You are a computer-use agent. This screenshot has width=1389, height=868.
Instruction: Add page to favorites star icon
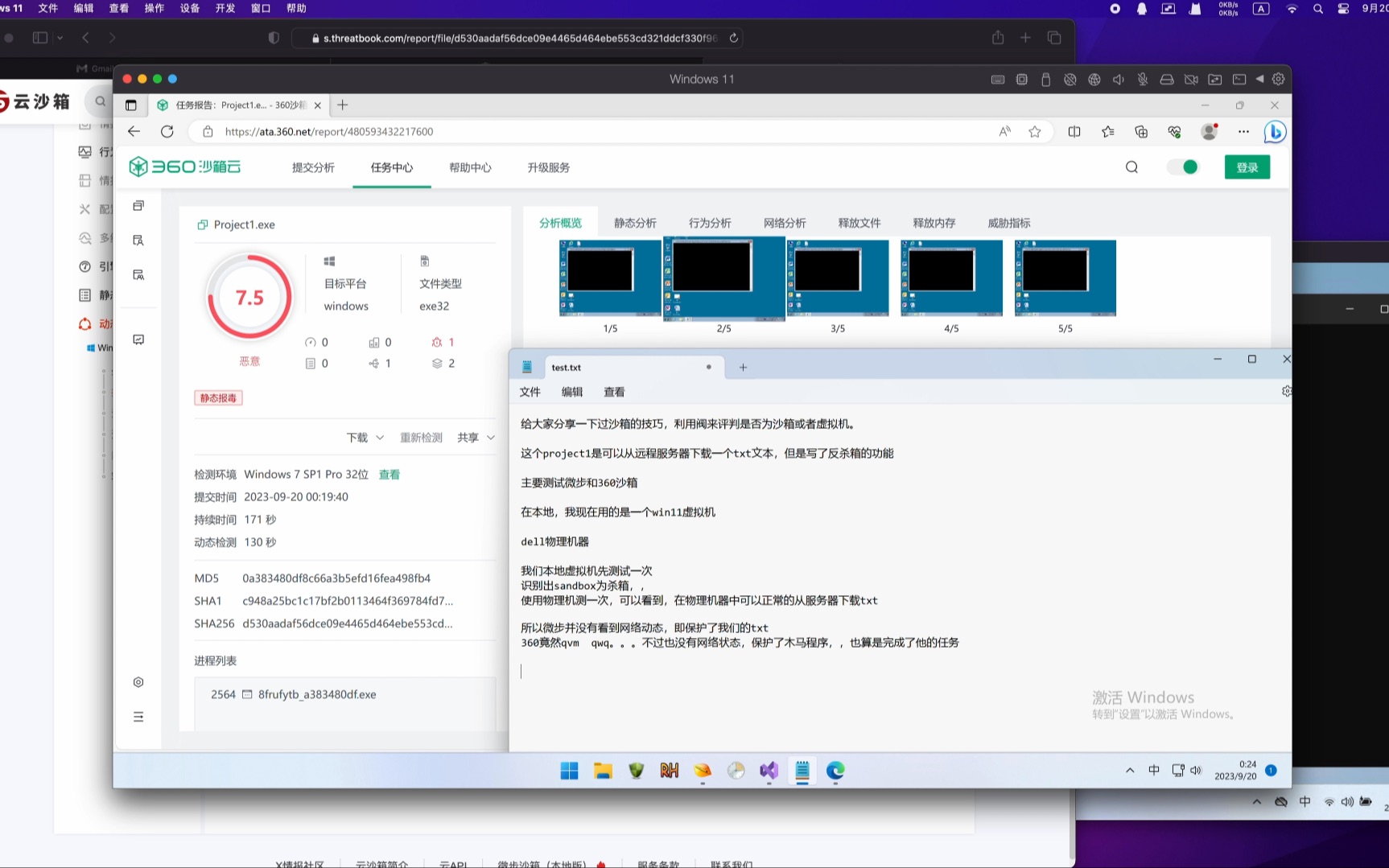(1035, 131)
